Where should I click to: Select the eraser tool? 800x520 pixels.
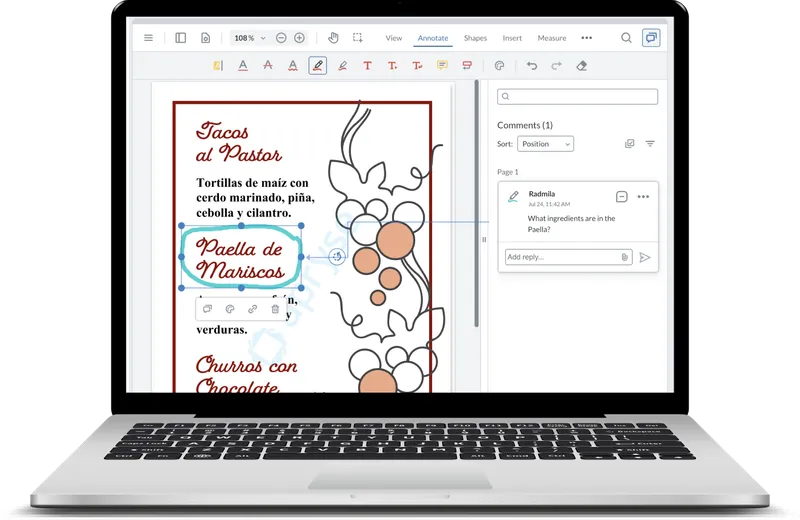click(582, 66)
